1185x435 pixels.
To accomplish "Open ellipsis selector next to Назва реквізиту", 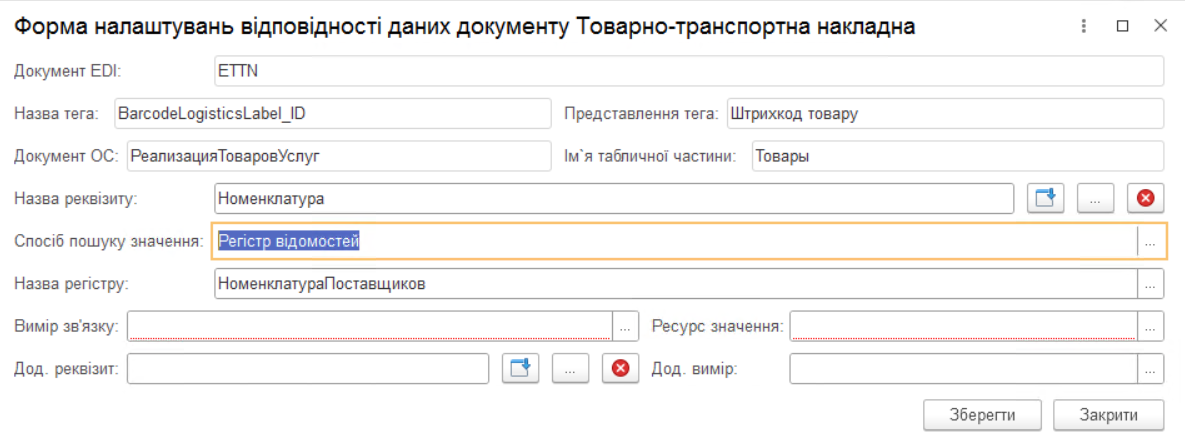I will (1096, 199).
